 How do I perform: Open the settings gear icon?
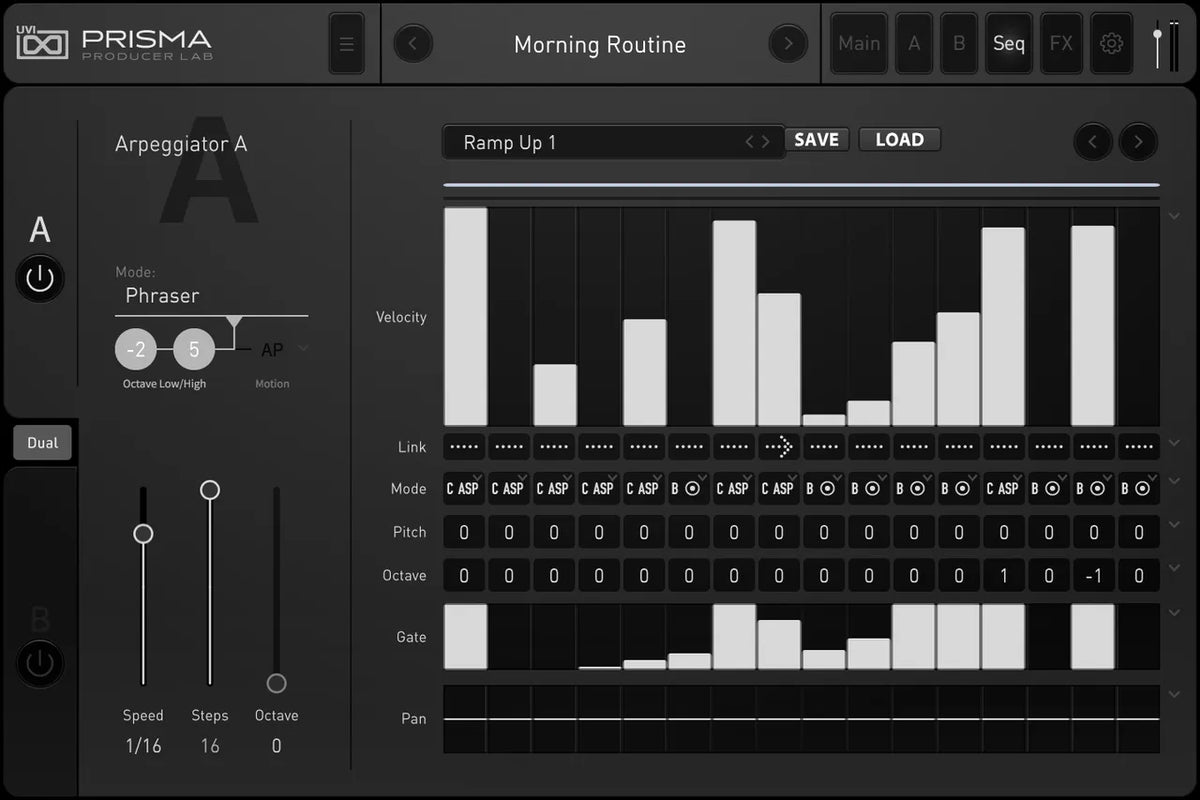pyautogui.click(x=1111, y=44)
